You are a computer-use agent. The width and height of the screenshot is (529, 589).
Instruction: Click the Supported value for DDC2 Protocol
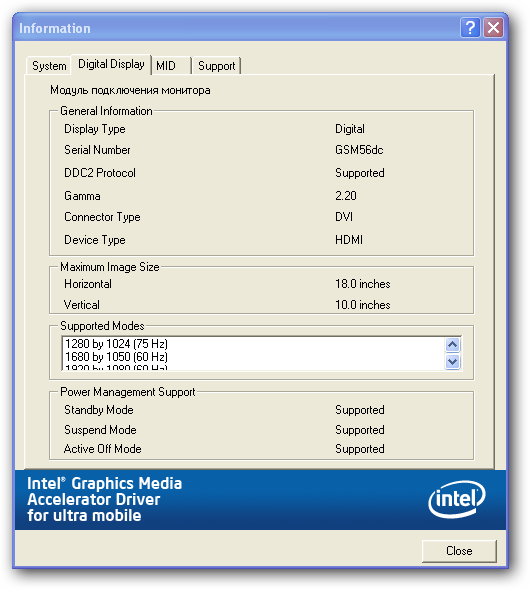(x=360, y=173)
